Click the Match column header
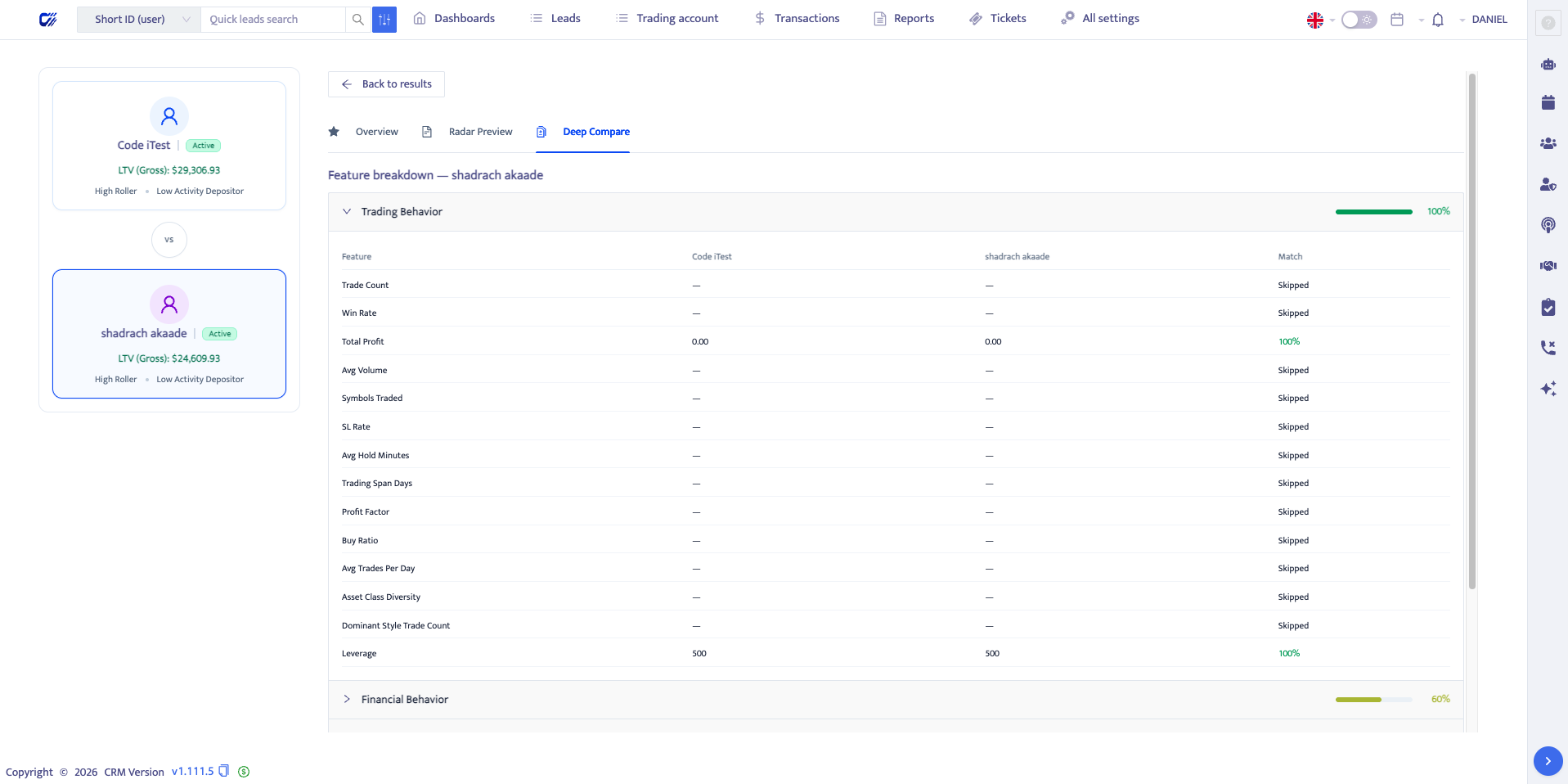Screen dimensions: 1568x784 [x=1290, y=256]
